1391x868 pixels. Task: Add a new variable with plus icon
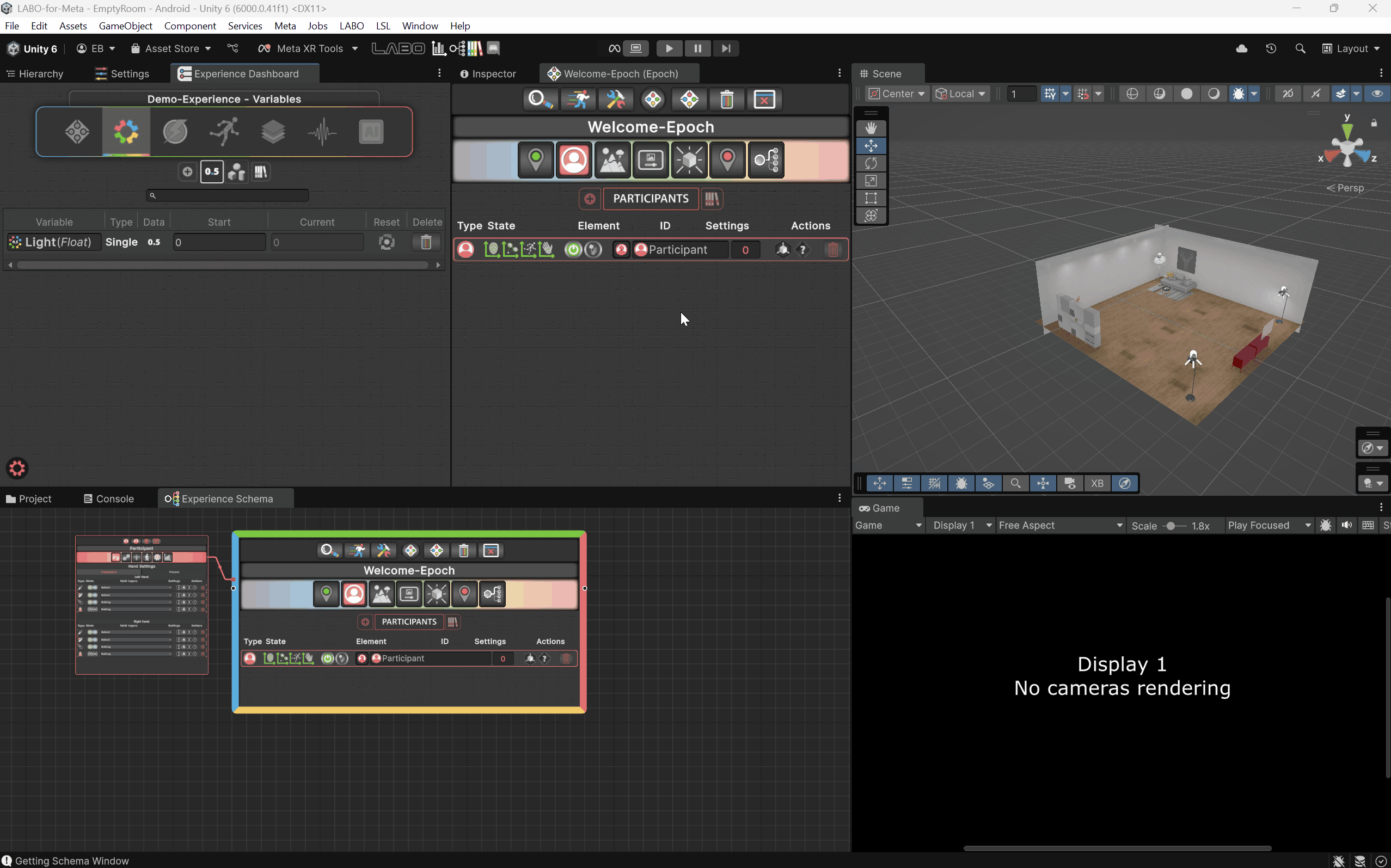click(x=187, y=171)
